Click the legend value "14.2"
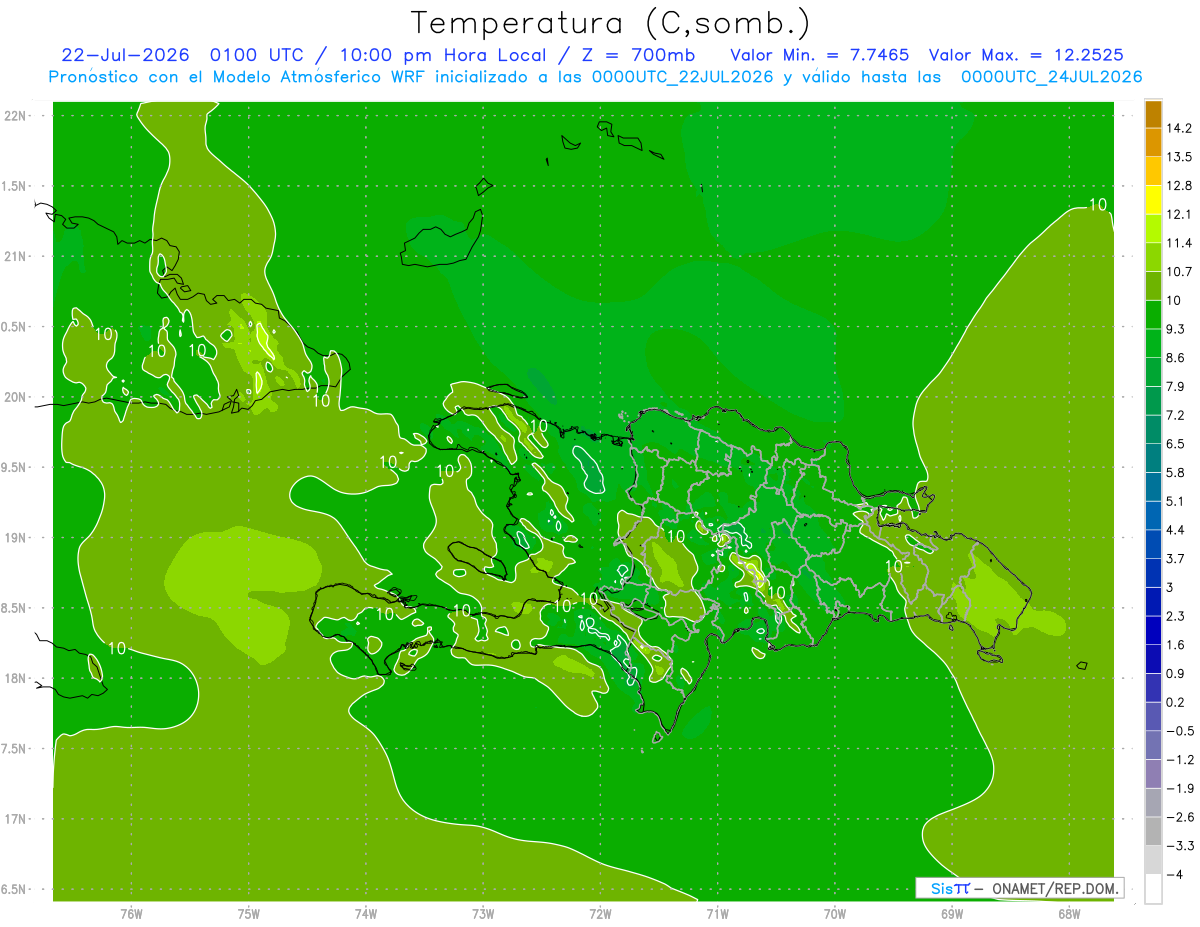Screen dimensions: 1200x927 (1178, 128)
